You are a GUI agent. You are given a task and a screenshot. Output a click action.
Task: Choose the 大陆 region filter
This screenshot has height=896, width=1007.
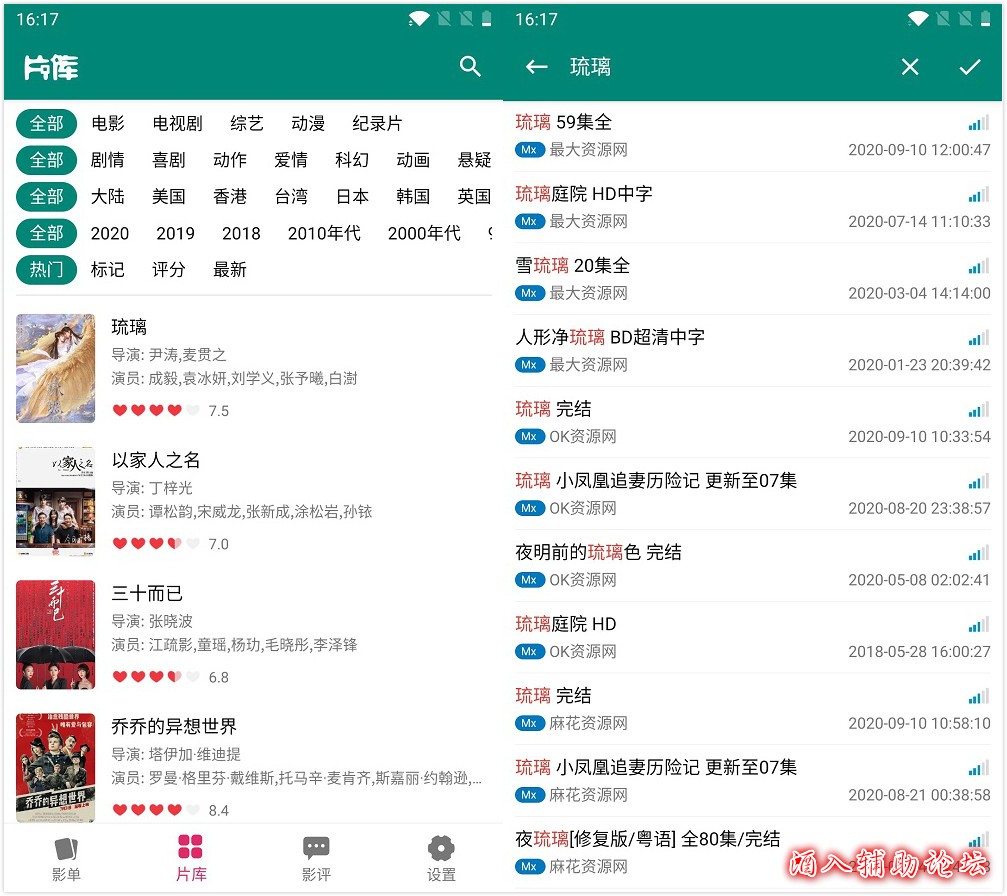coord(107,197)
